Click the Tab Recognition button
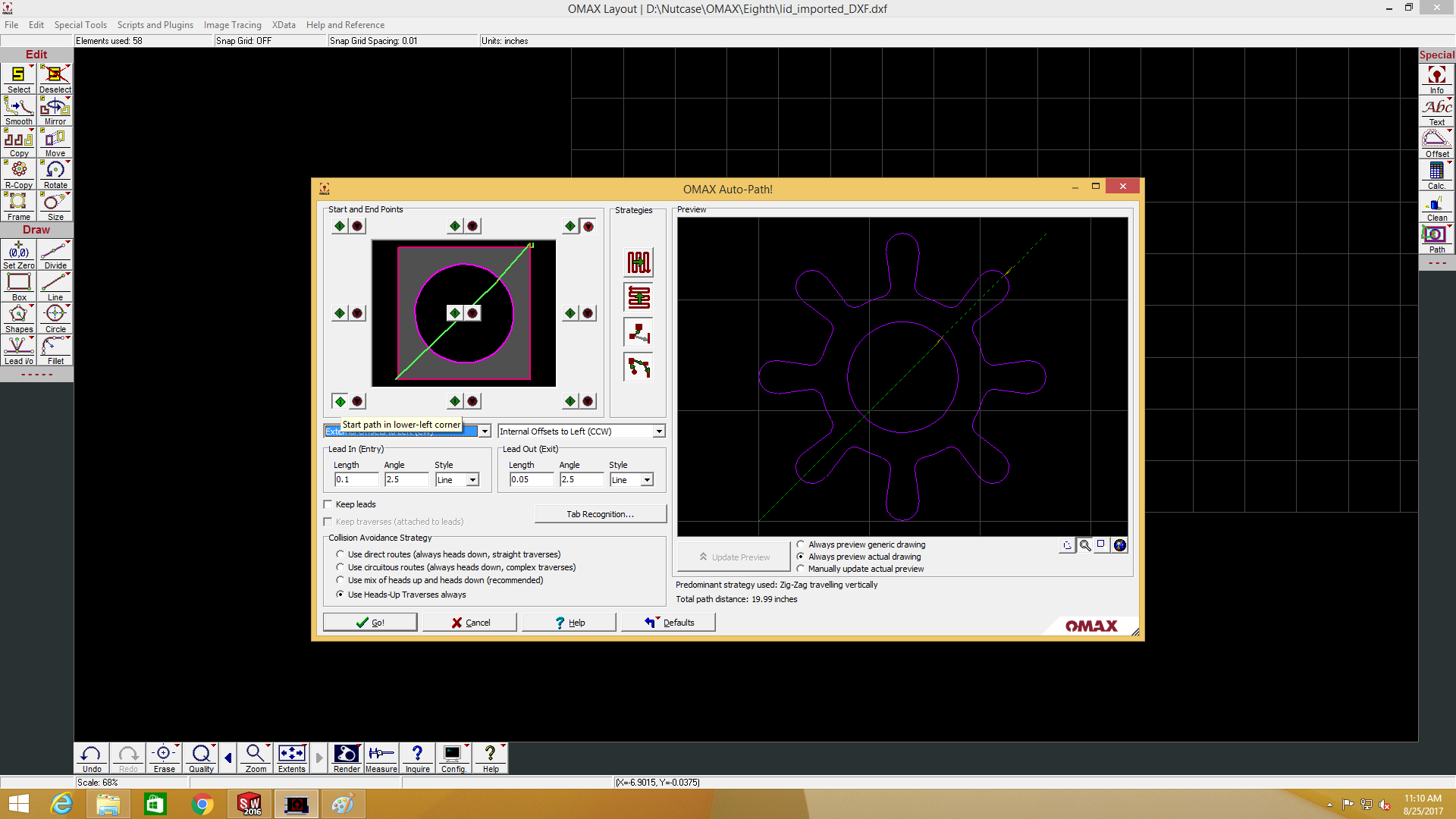 [x=601, y=514]
